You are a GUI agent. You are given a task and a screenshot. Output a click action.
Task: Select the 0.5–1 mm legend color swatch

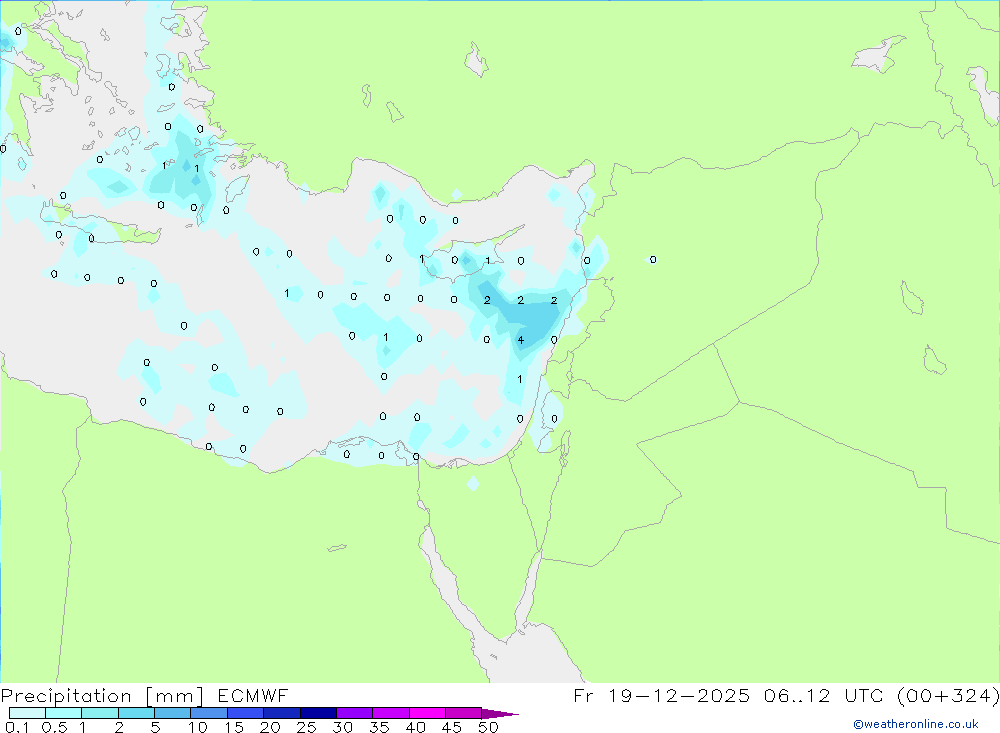click(x=64, y=713)
